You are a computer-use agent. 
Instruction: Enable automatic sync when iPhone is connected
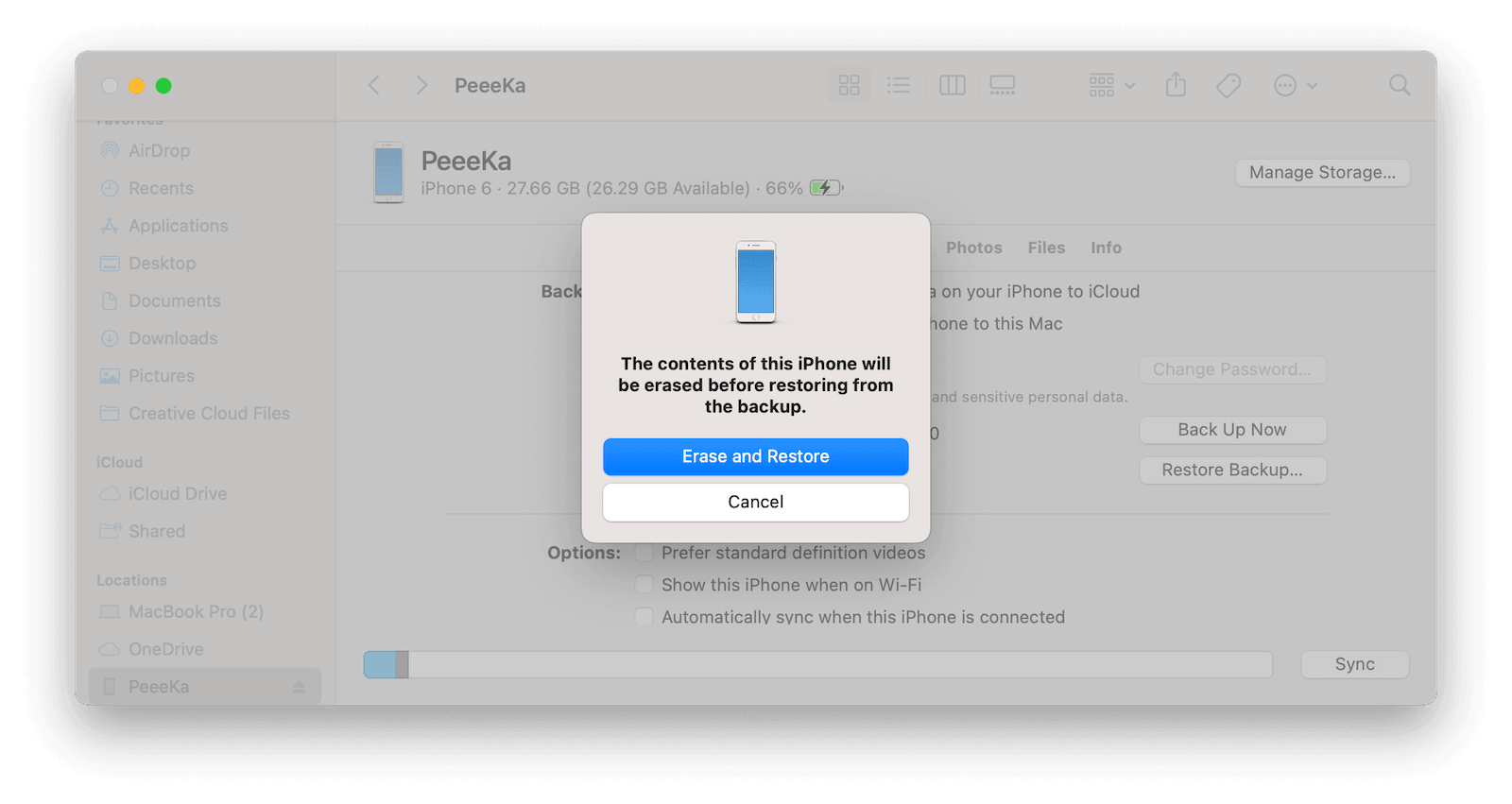pos(644,616)
